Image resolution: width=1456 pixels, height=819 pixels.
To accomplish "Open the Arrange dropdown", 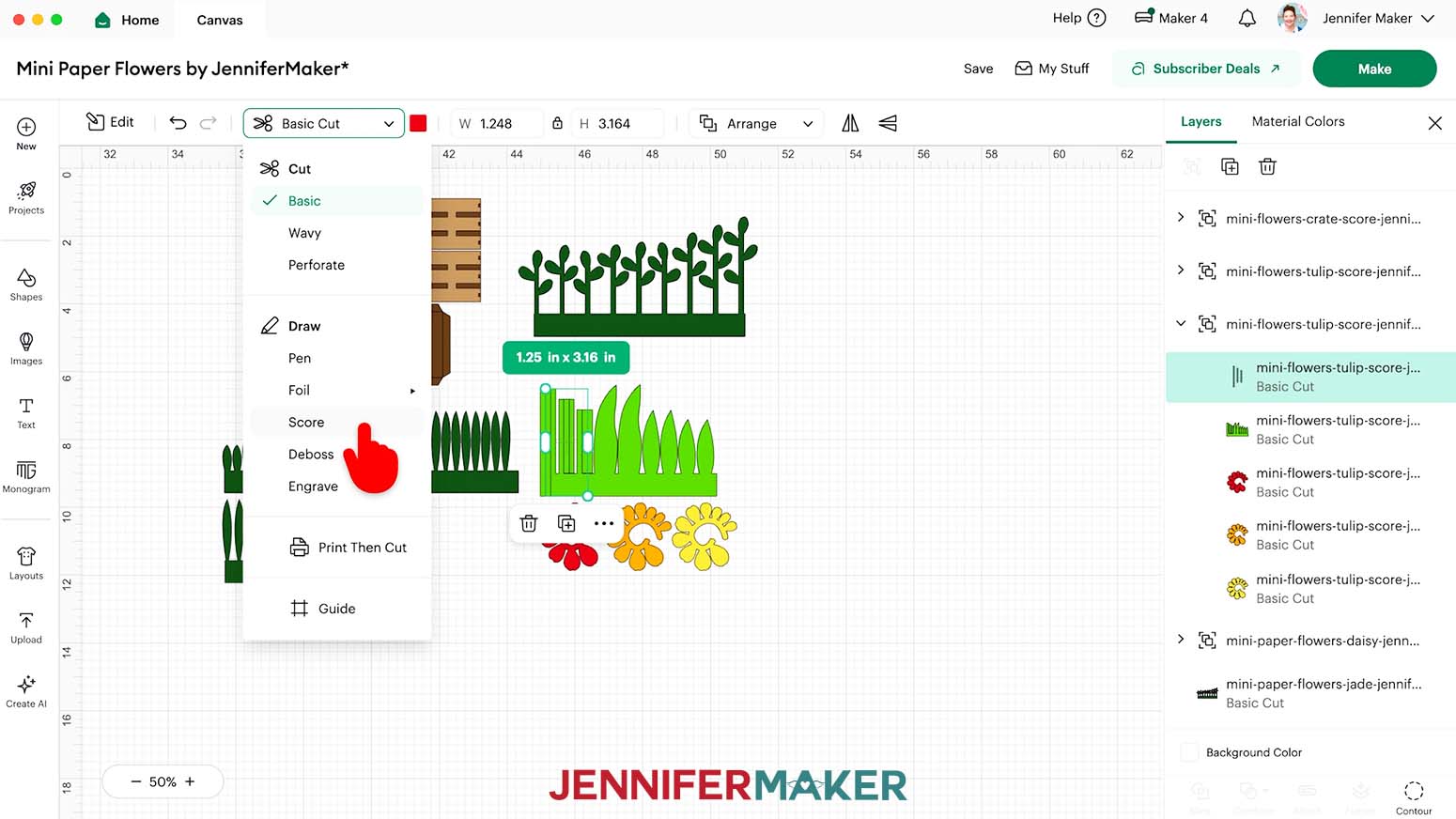I will (756, 123).
